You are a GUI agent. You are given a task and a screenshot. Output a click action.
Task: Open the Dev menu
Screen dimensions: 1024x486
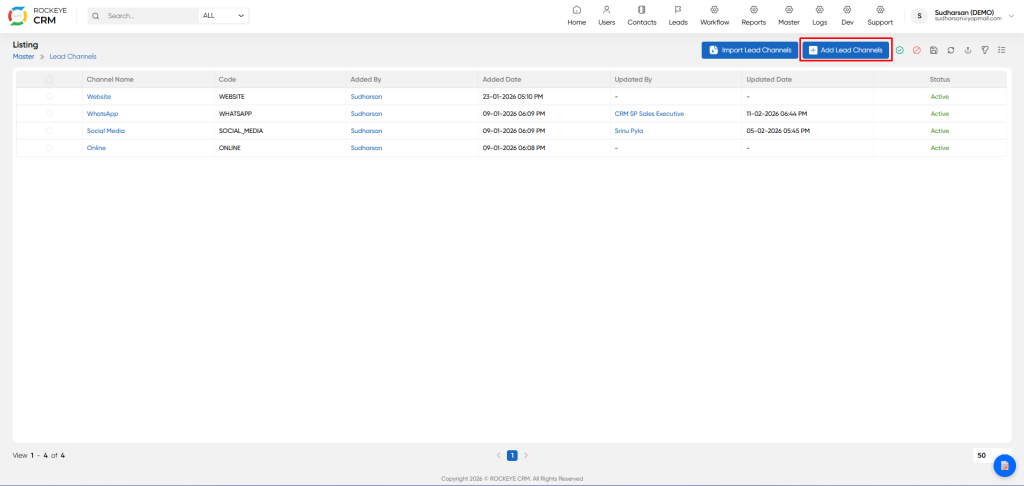coord(847,16)
